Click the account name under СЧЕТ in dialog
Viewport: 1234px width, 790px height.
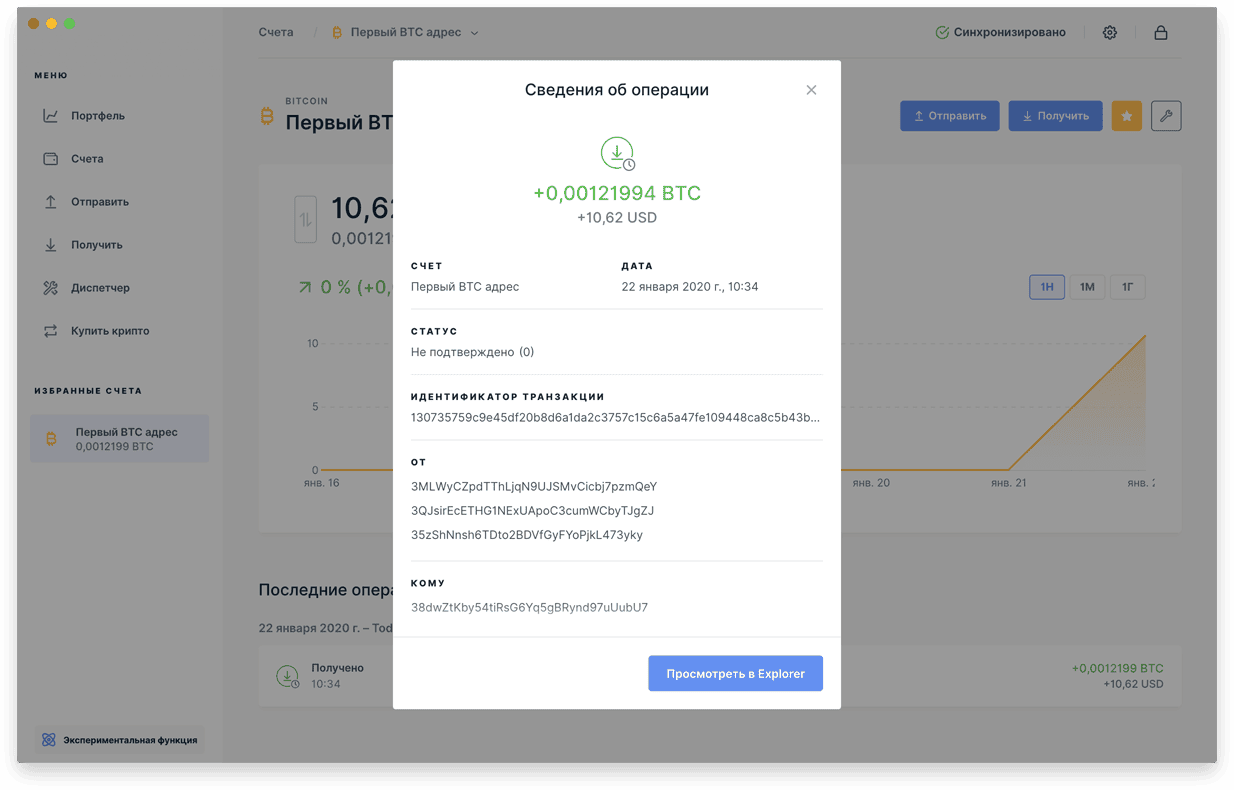[465, 287]
